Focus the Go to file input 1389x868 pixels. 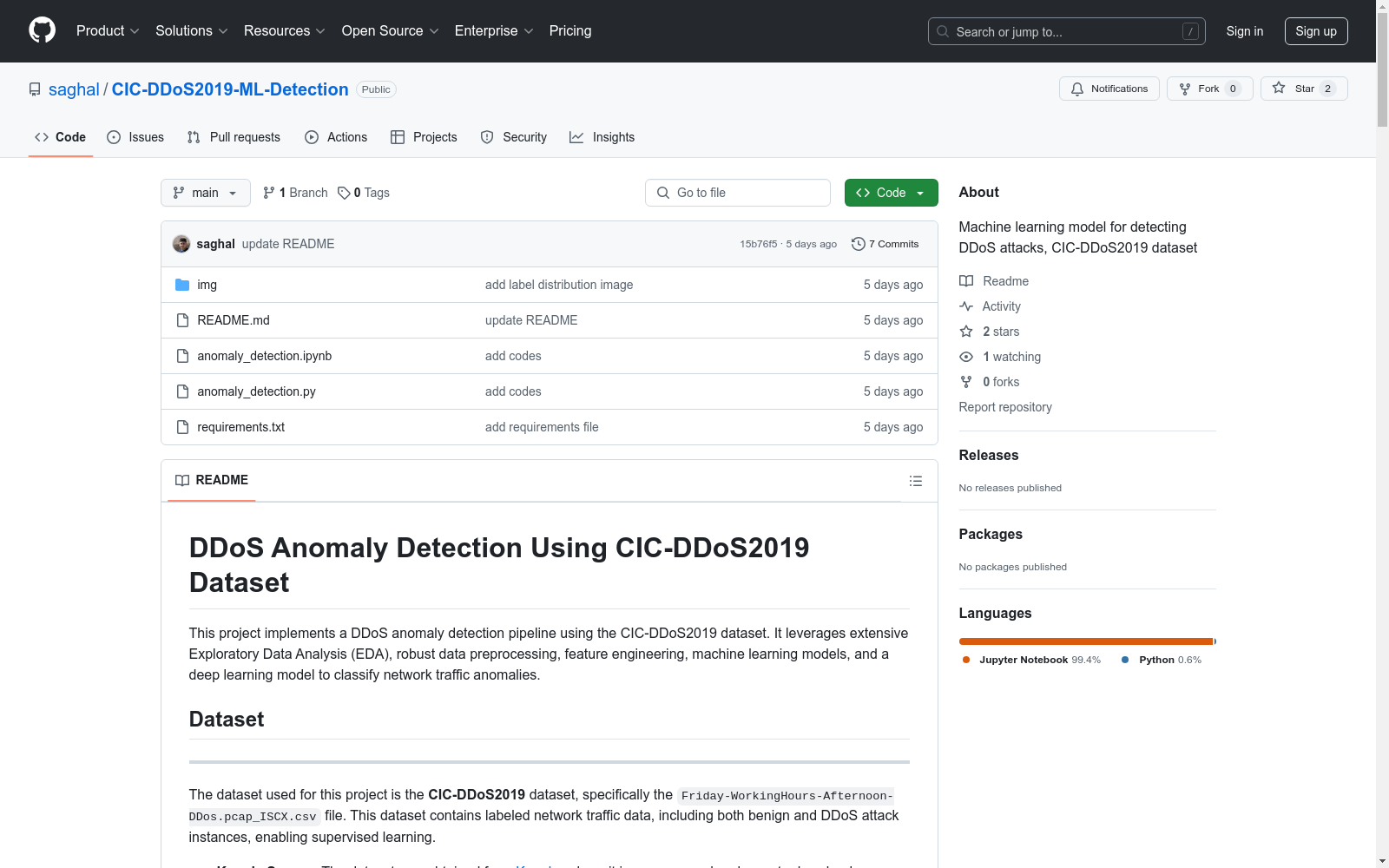click(738, 193)
